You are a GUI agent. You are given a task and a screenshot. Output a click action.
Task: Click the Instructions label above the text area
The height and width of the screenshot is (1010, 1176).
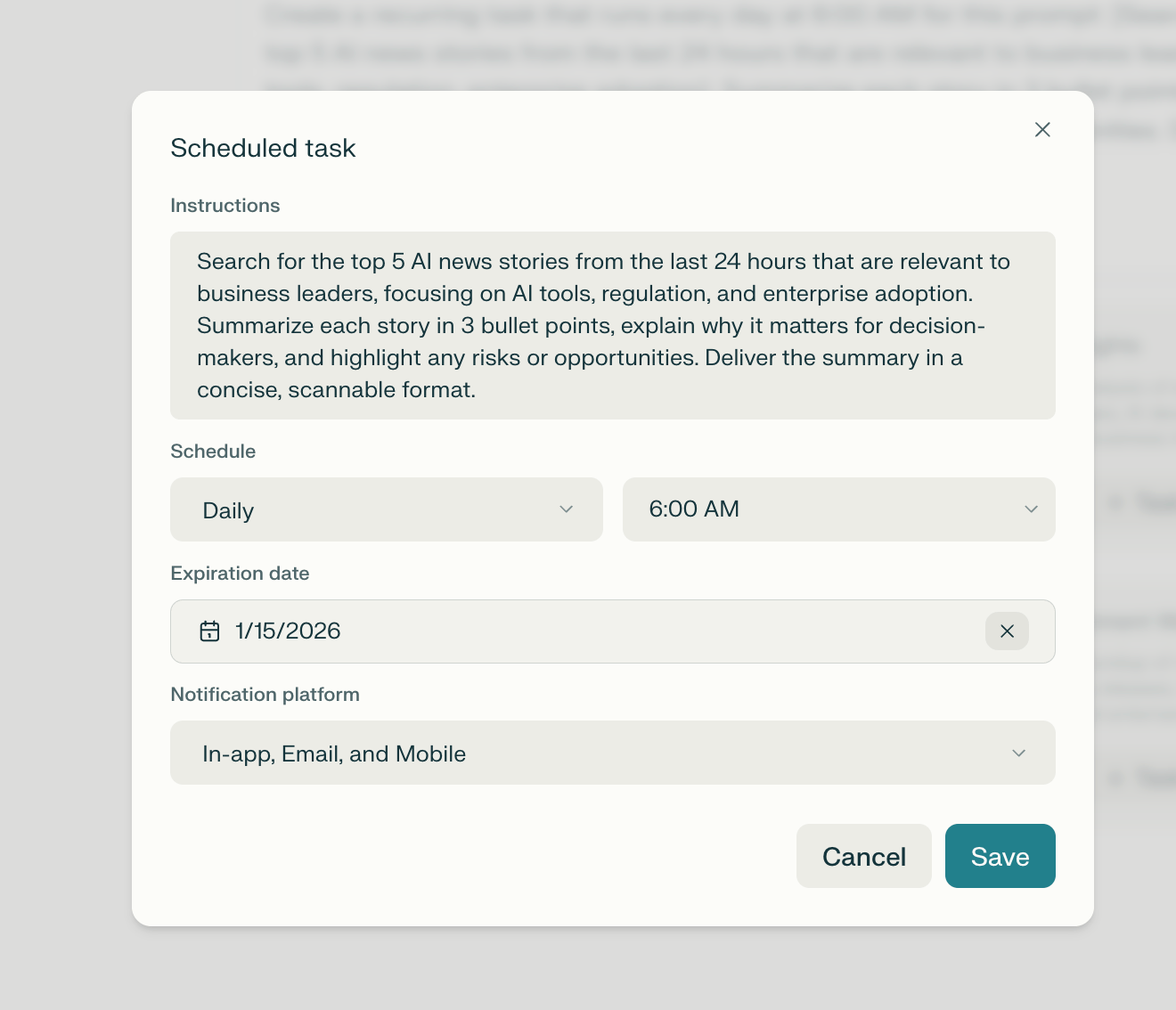coord(225,205)
